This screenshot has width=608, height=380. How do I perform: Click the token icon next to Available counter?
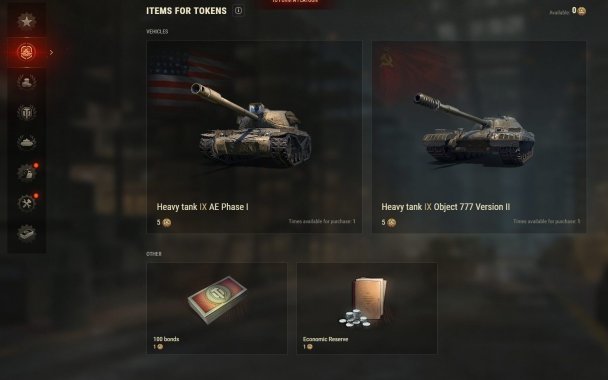pos(582,11)
